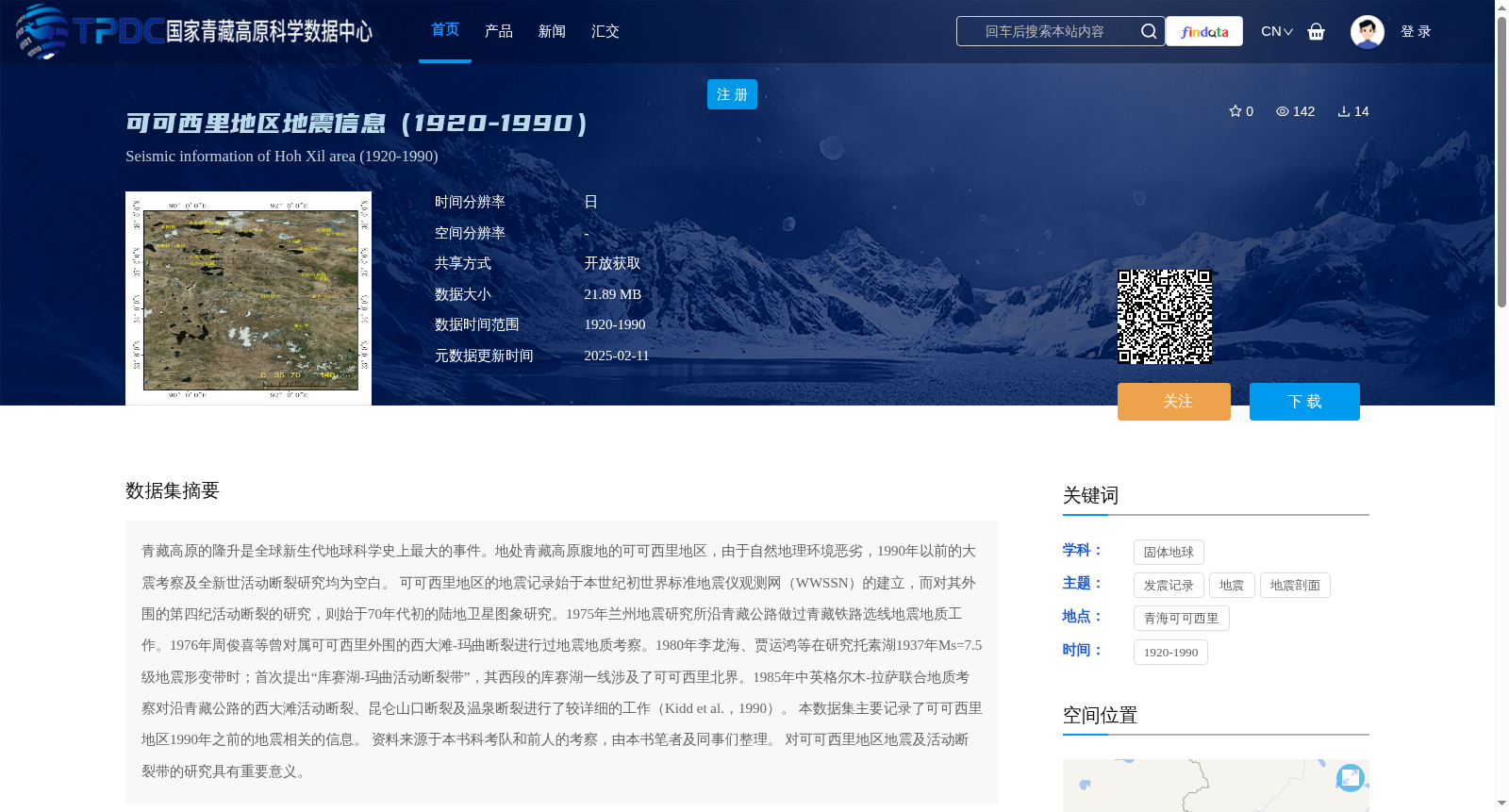Click the search magnifier icon
Screen dimensions: 1509x812
[1148, 31]
